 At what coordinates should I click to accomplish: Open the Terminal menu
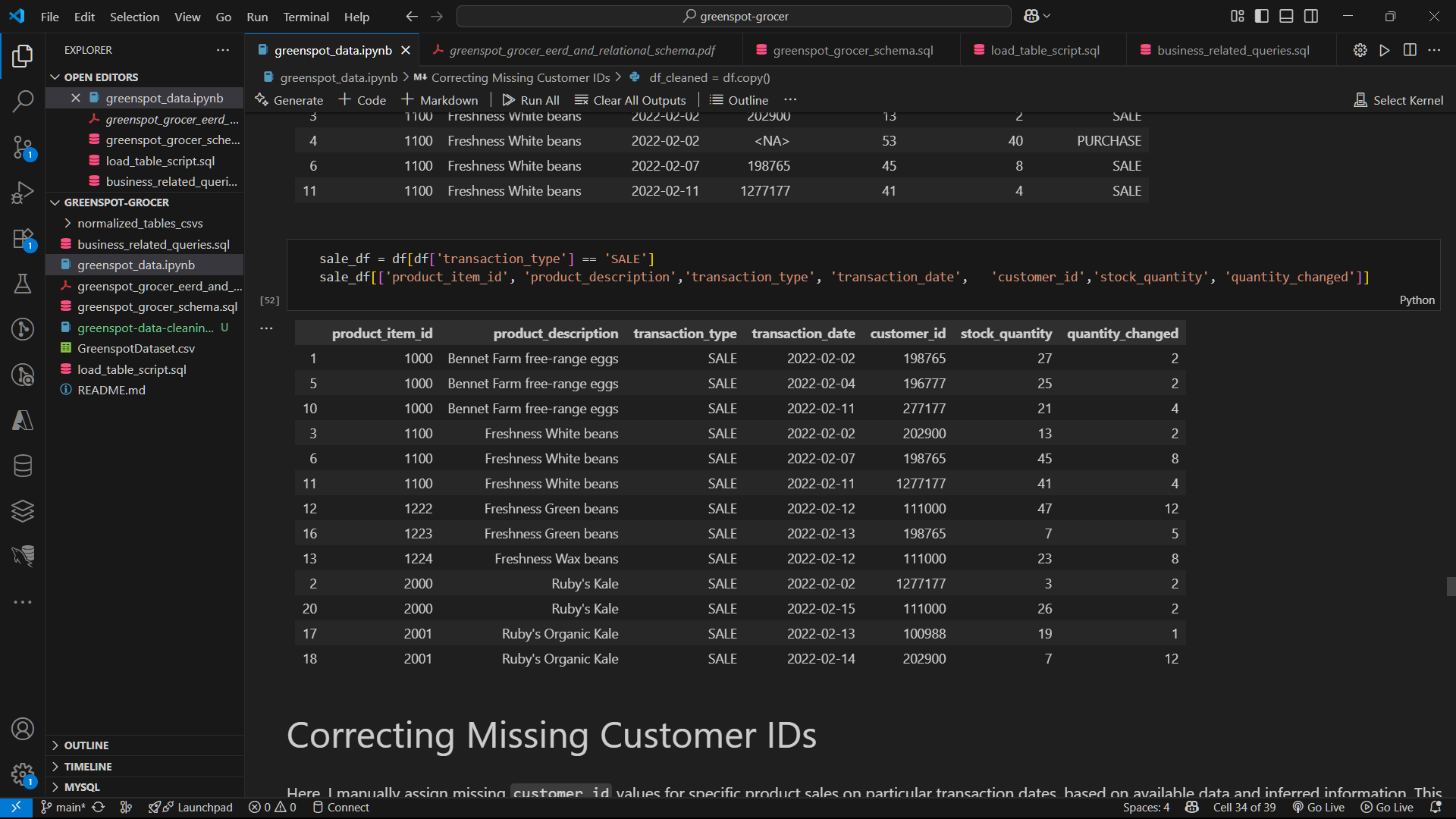click(x=306, y=17)
